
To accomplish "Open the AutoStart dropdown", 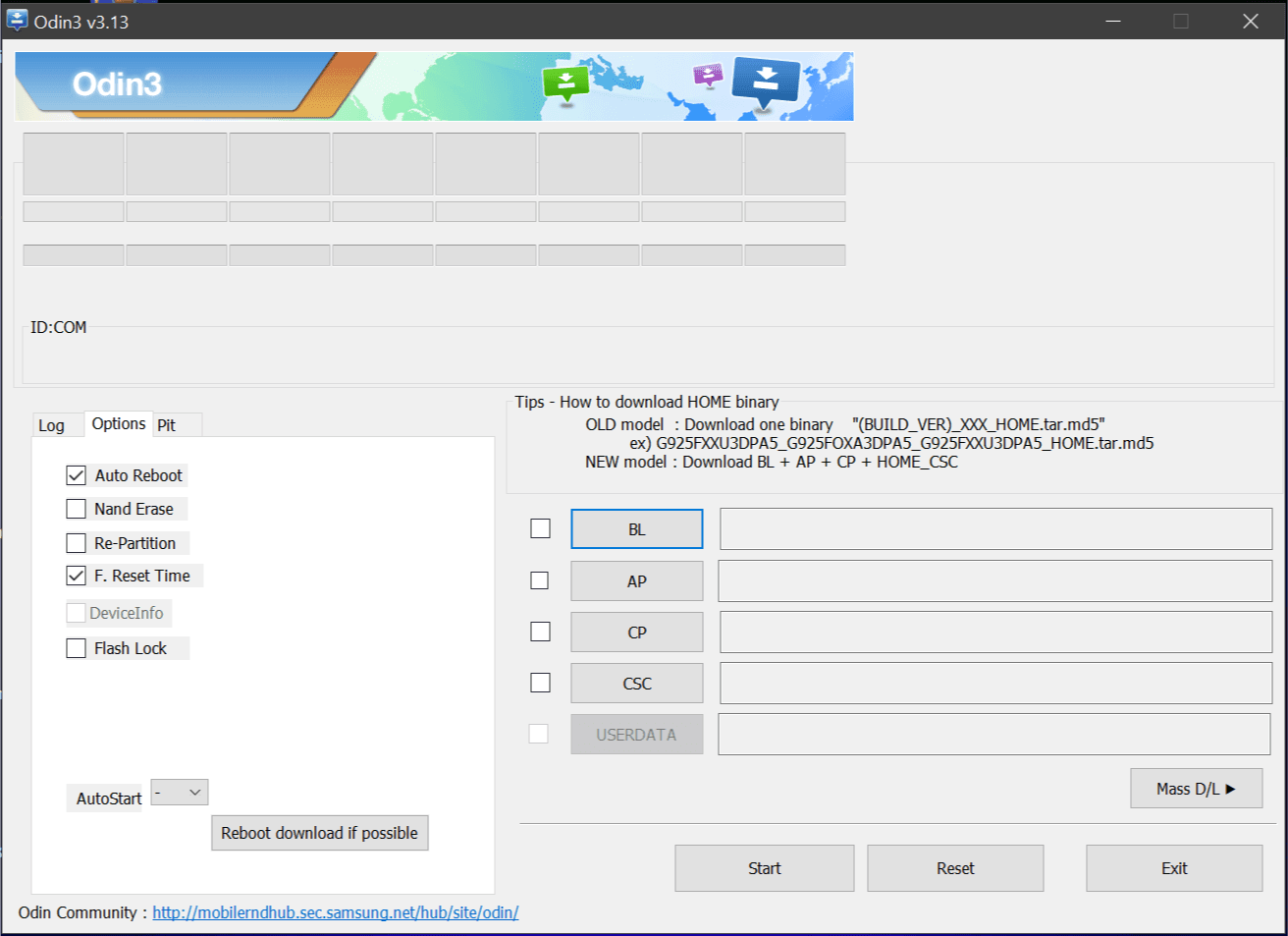I will point(181,793).
